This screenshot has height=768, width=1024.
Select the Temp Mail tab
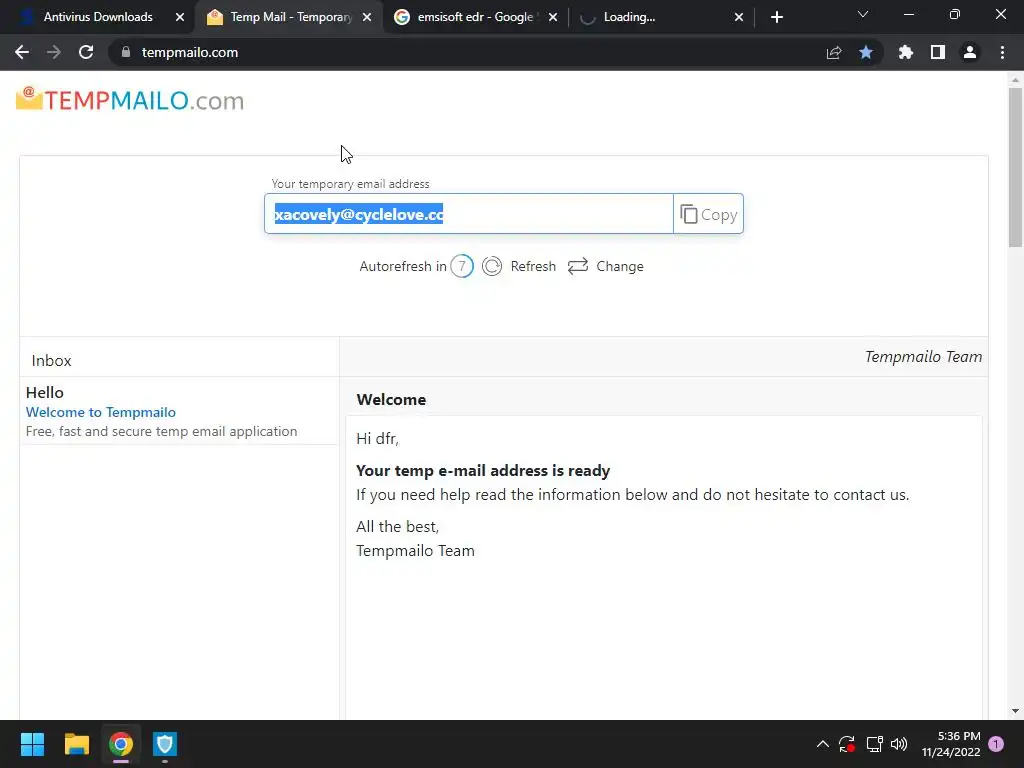tap(289, 17)
